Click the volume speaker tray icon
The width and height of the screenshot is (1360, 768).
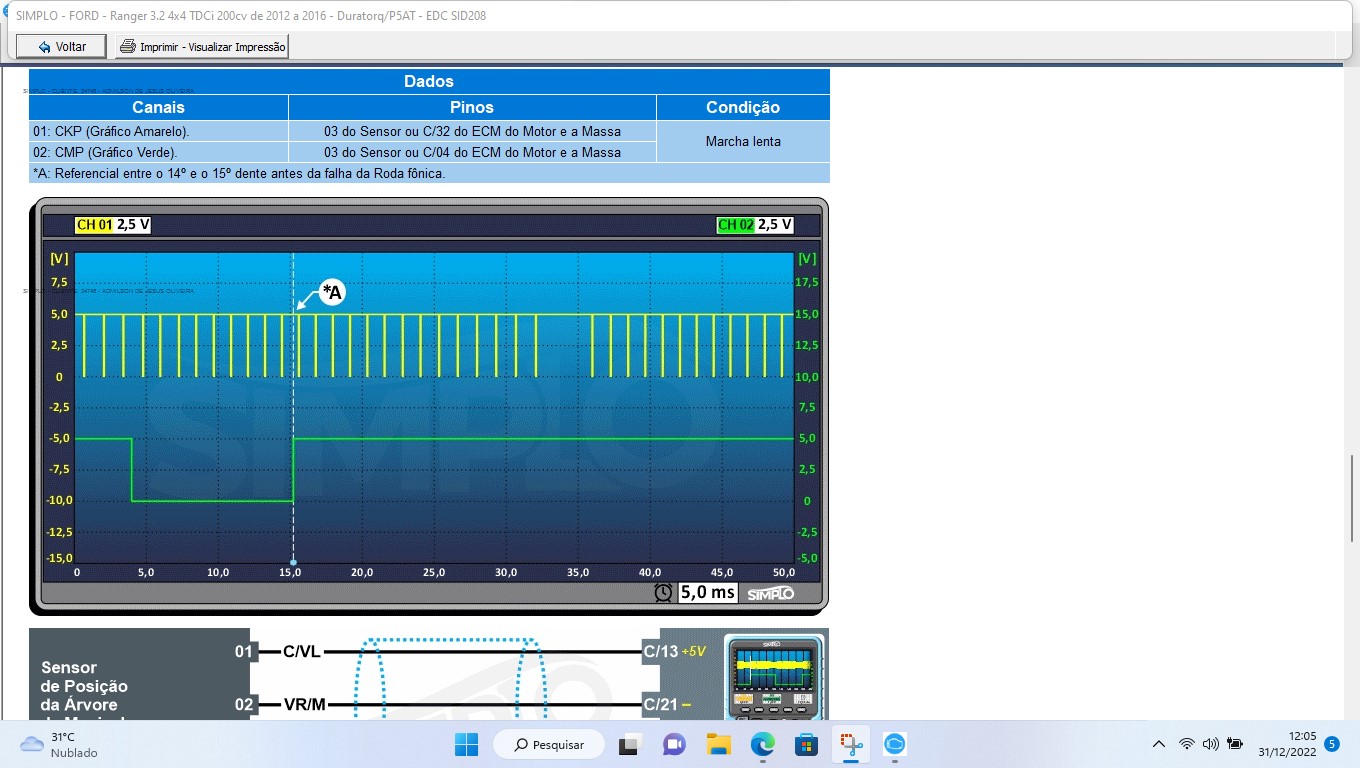1211,744
